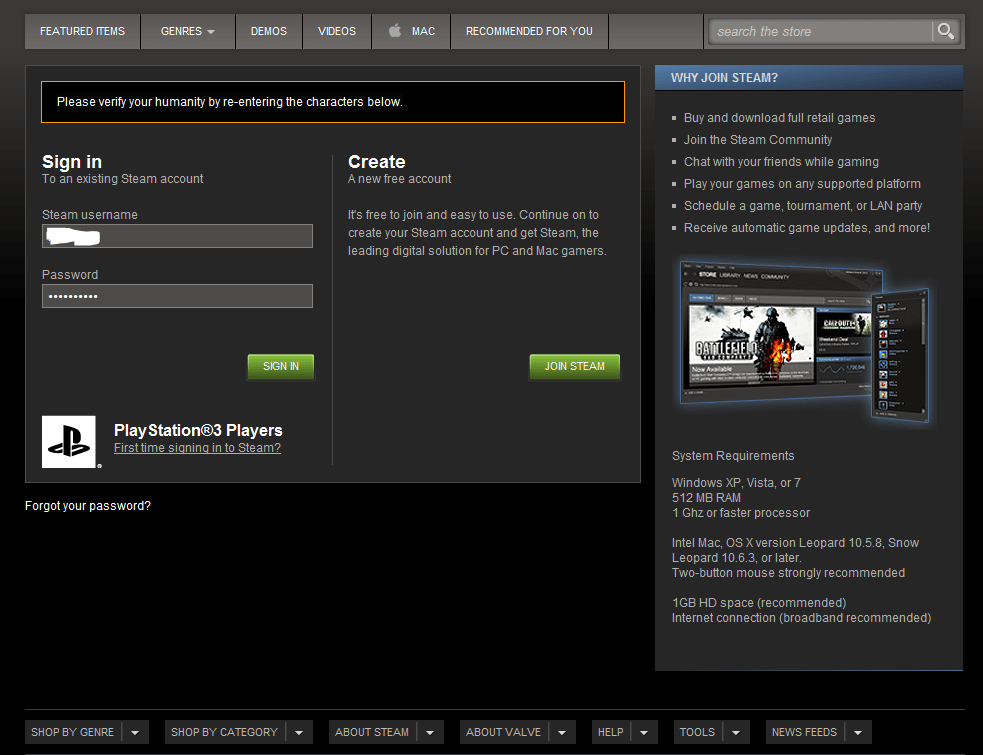This screenshot has width=983, height=755.
Task: Expand the About Valve dropdown
Action: pyautogui.click(x=561, y=731)
